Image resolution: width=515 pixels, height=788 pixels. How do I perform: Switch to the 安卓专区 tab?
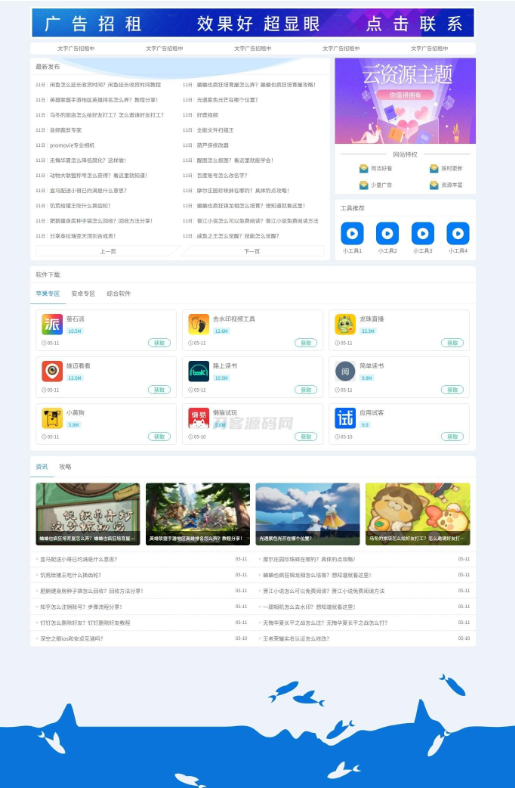(x=83, y=293)
